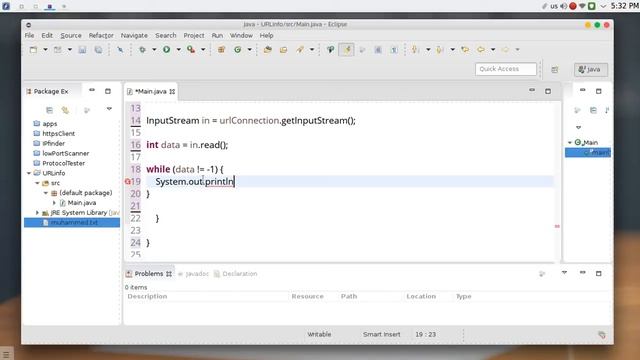The image size is (640, 360).
Task: Select the ProtocolTester project
Action: click(63, 163)
